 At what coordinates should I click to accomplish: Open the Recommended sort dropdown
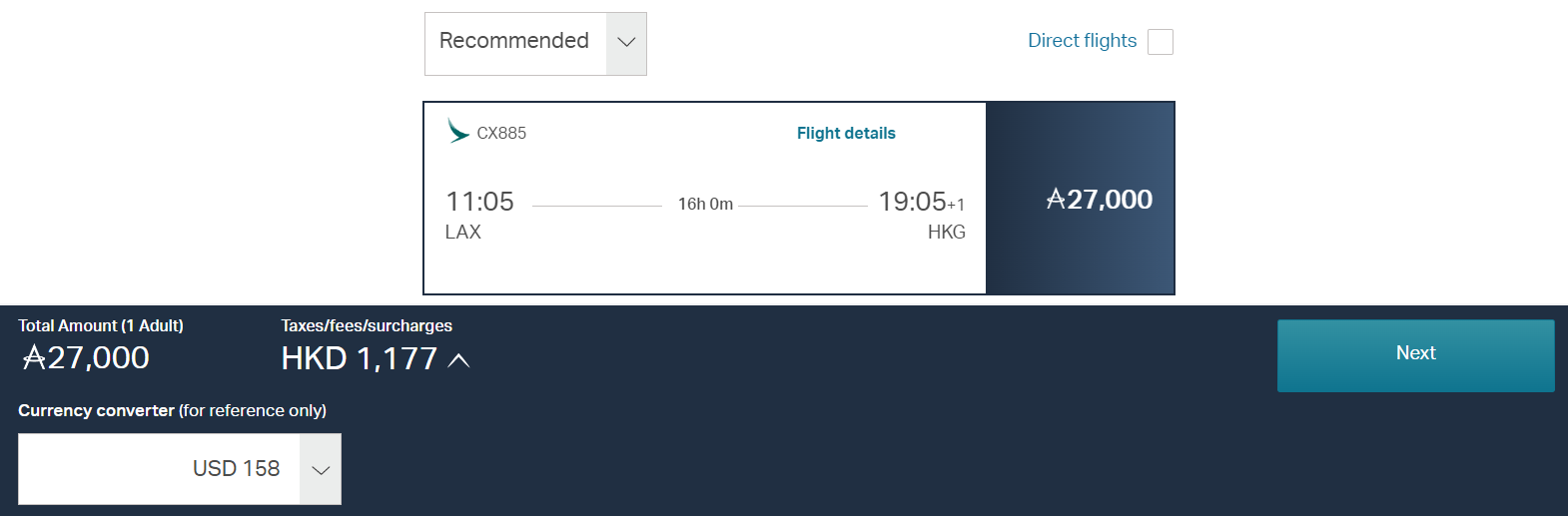coord(535,44)
